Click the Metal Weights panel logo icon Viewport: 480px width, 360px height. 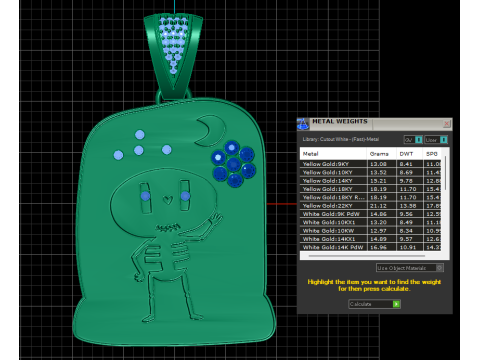coord(303,124)
